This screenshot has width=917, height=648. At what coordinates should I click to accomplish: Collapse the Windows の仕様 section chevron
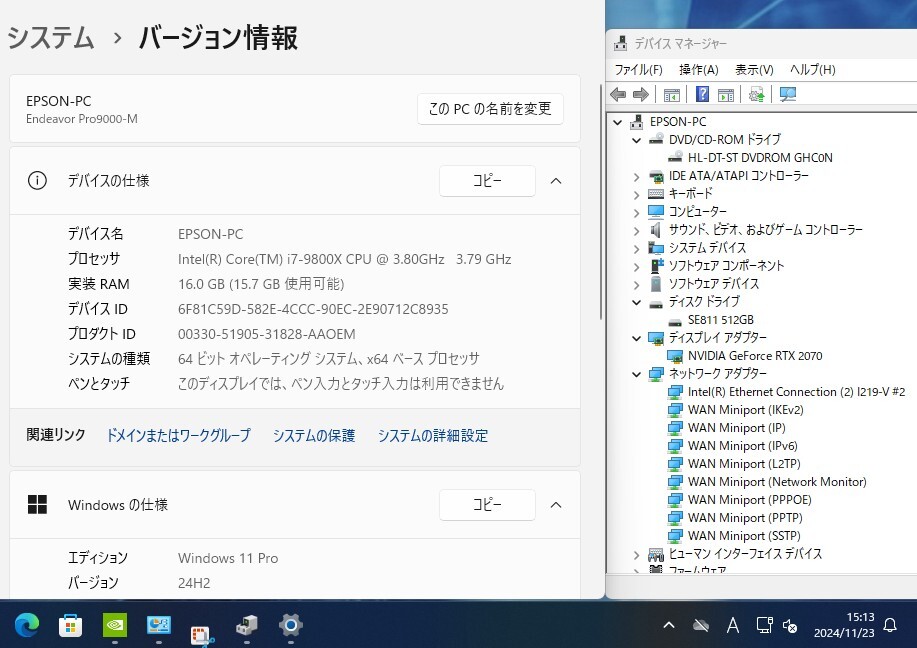(556, 505)
